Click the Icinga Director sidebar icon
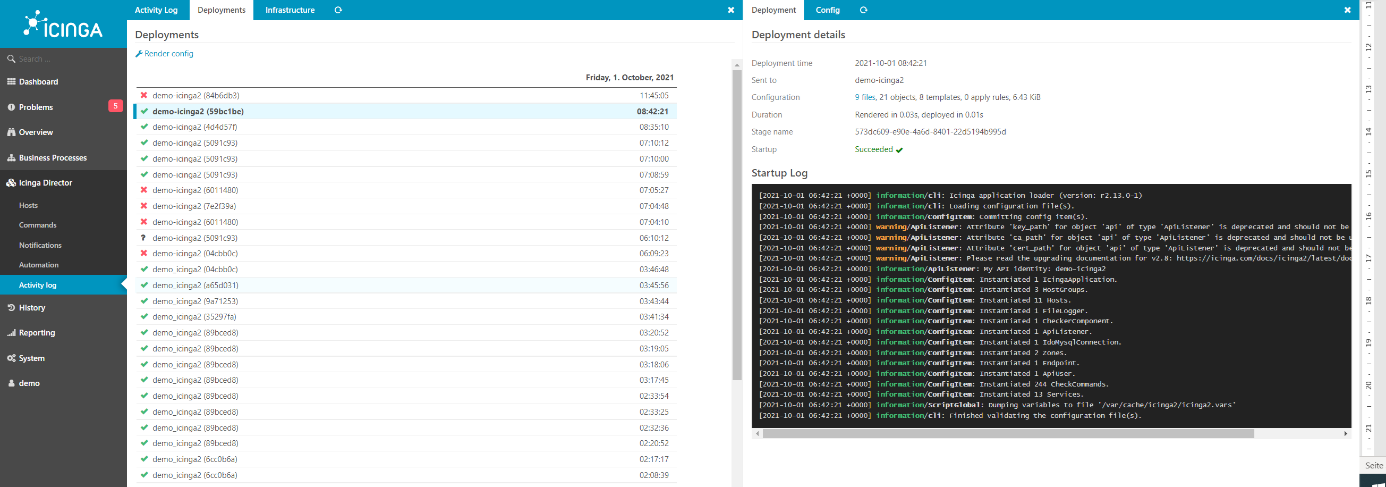This screenshot has width=1386, height=487. 11,183
